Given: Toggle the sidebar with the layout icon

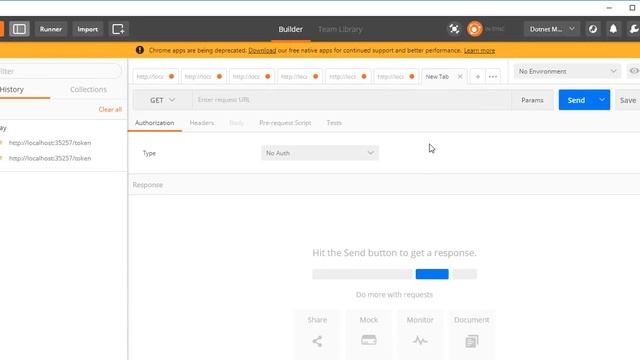Looking at the screenshot, I should 19,29.
